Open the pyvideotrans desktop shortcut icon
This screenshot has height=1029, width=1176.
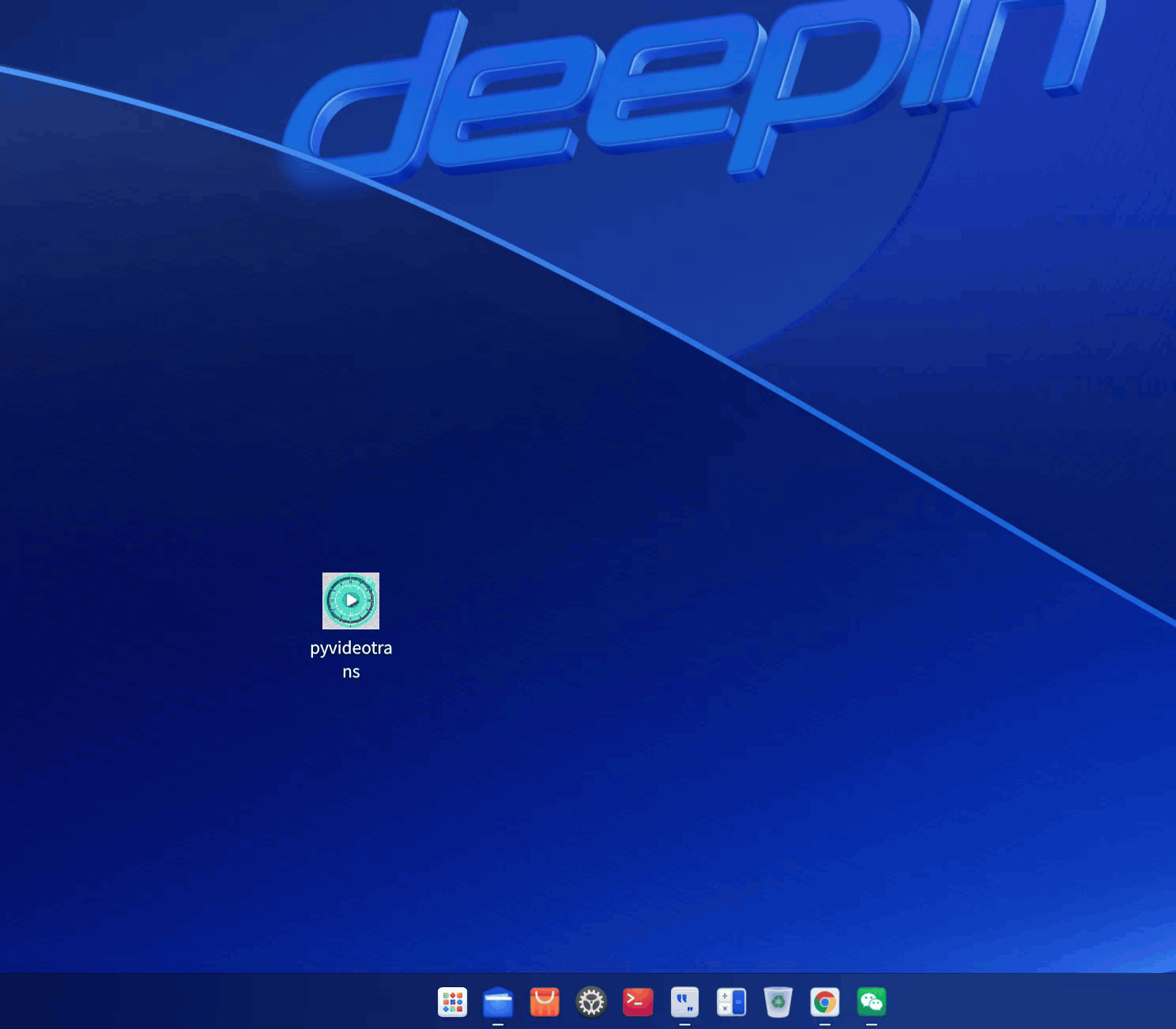351,601
